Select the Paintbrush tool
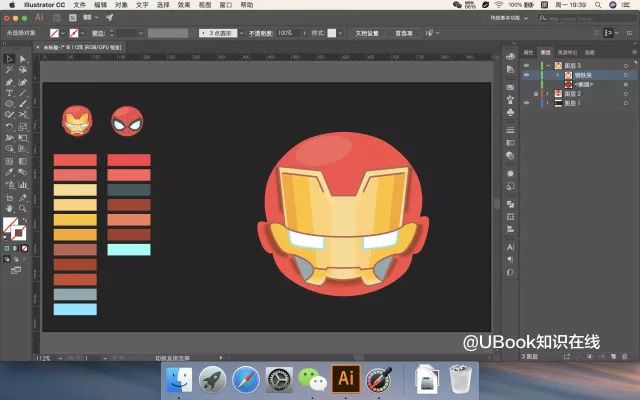 tap(23, 104)
